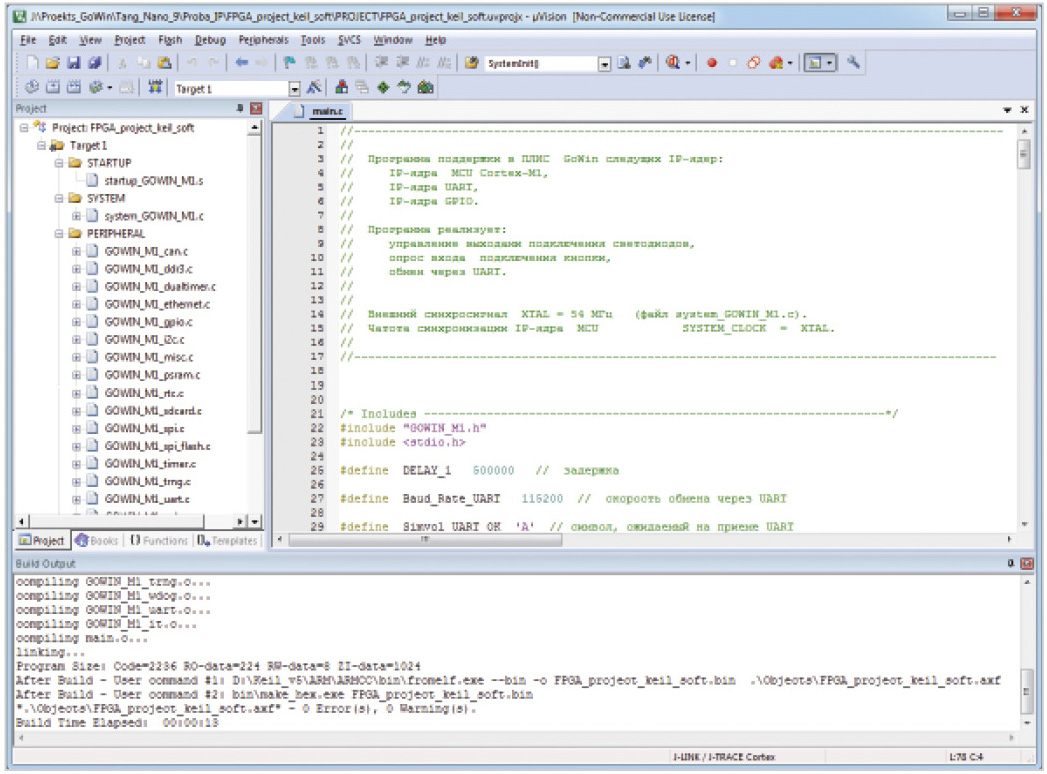The image size is (1047, 774).
Task: Insert a breakpoint using the red circle icon
Action: [712, 63]
